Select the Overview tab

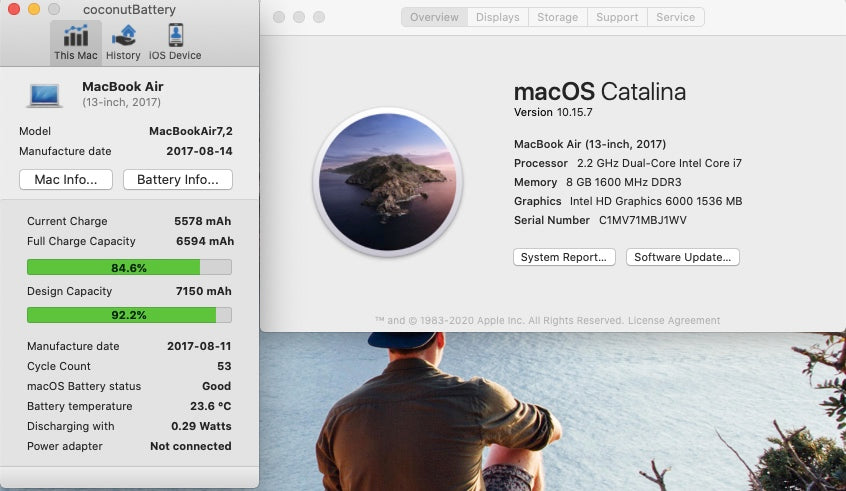click(434, 17)
